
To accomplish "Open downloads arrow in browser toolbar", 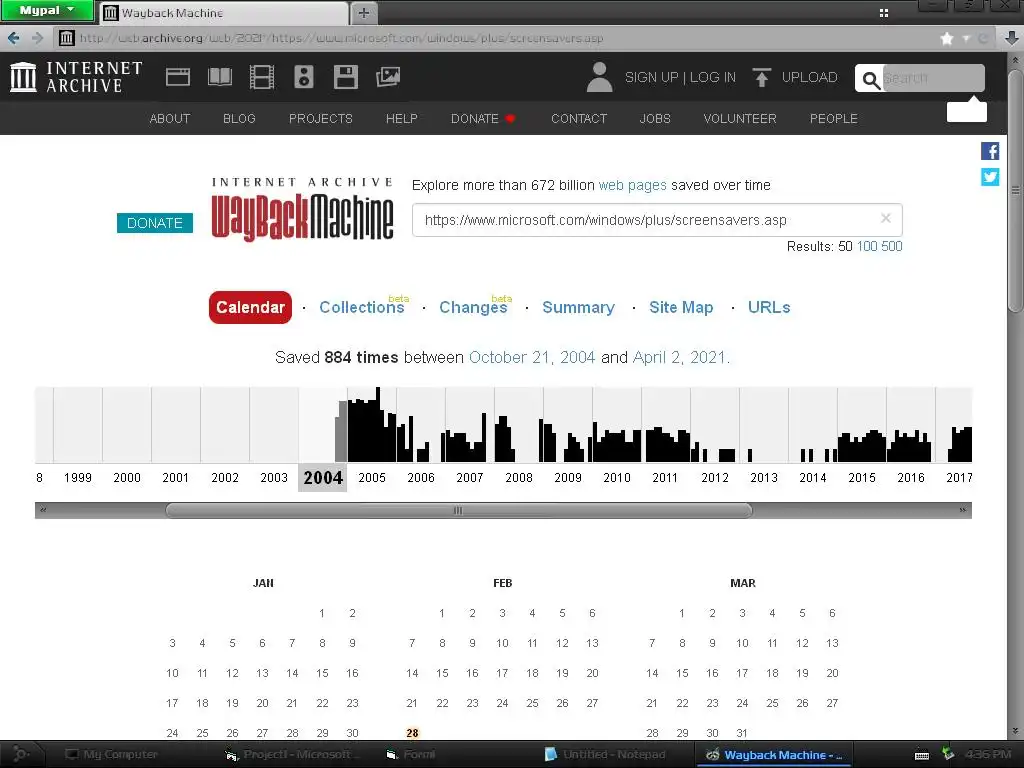I will 1011,38.
